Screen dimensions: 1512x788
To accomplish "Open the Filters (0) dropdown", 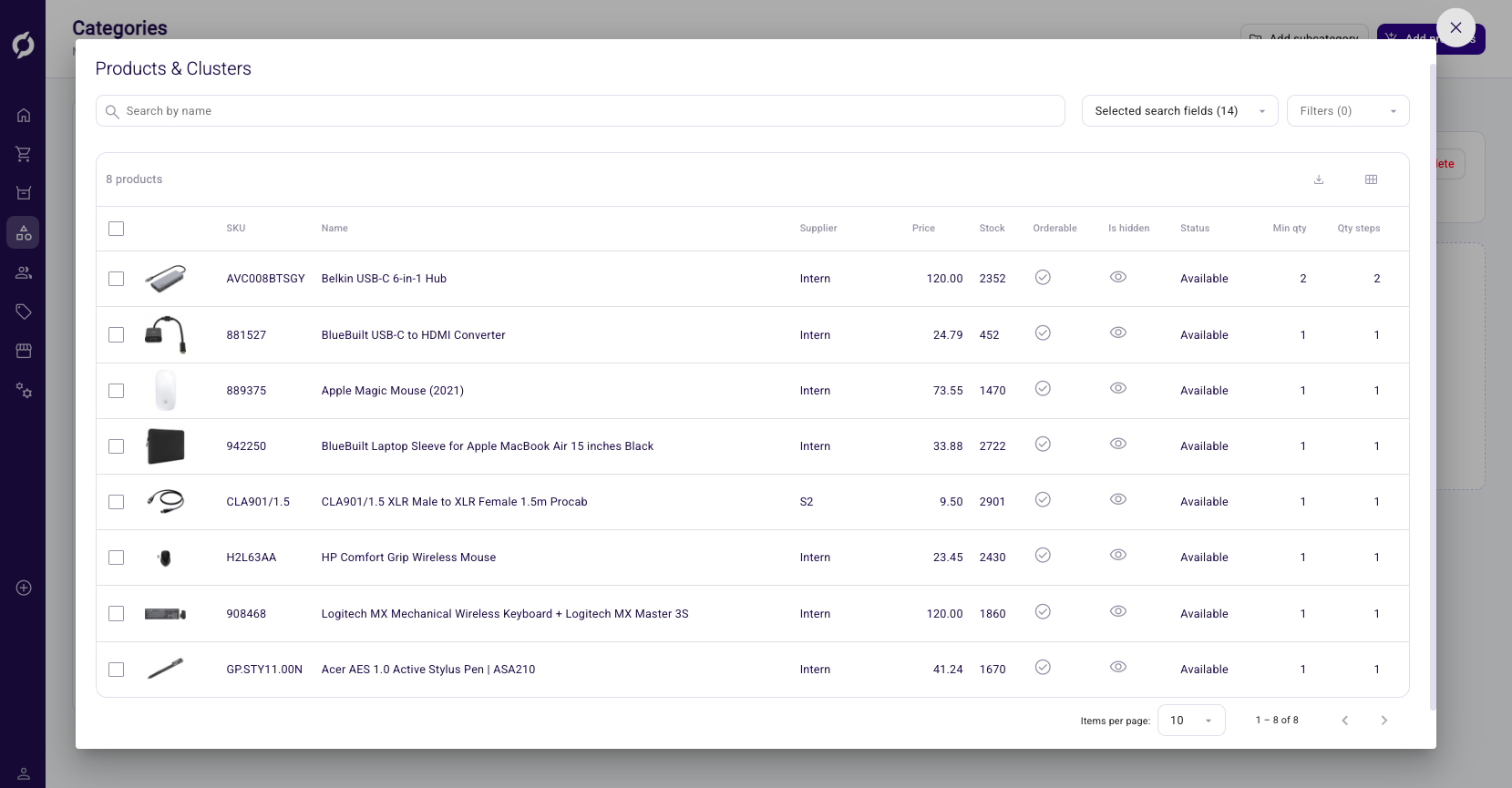I will [x=1348, y=111].
